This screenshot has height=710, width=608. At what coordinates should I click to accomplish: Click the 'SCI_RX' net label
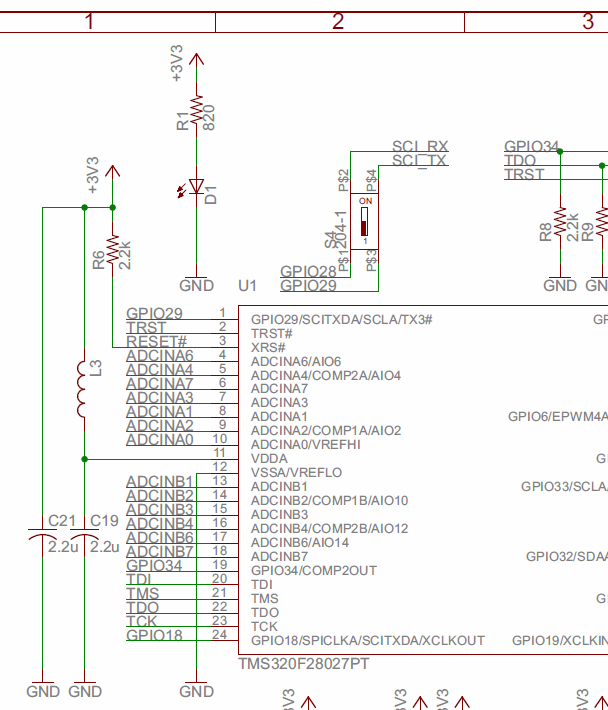click(x=420, y=146)
